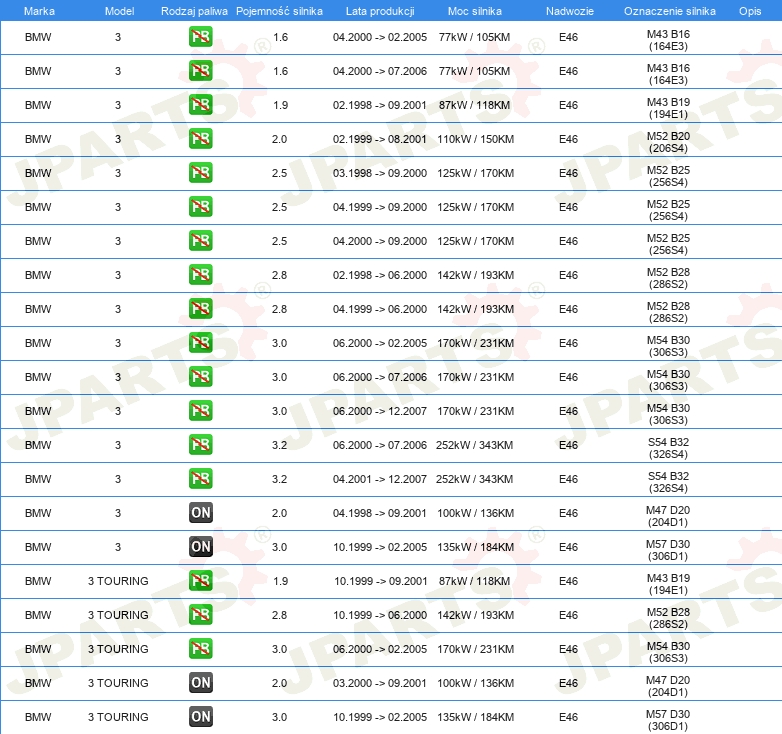Click the petrol icon in the 3 TOURING 1.9 row
The height and width of the screenshot is (734, 782).
(x=200, y=581)
